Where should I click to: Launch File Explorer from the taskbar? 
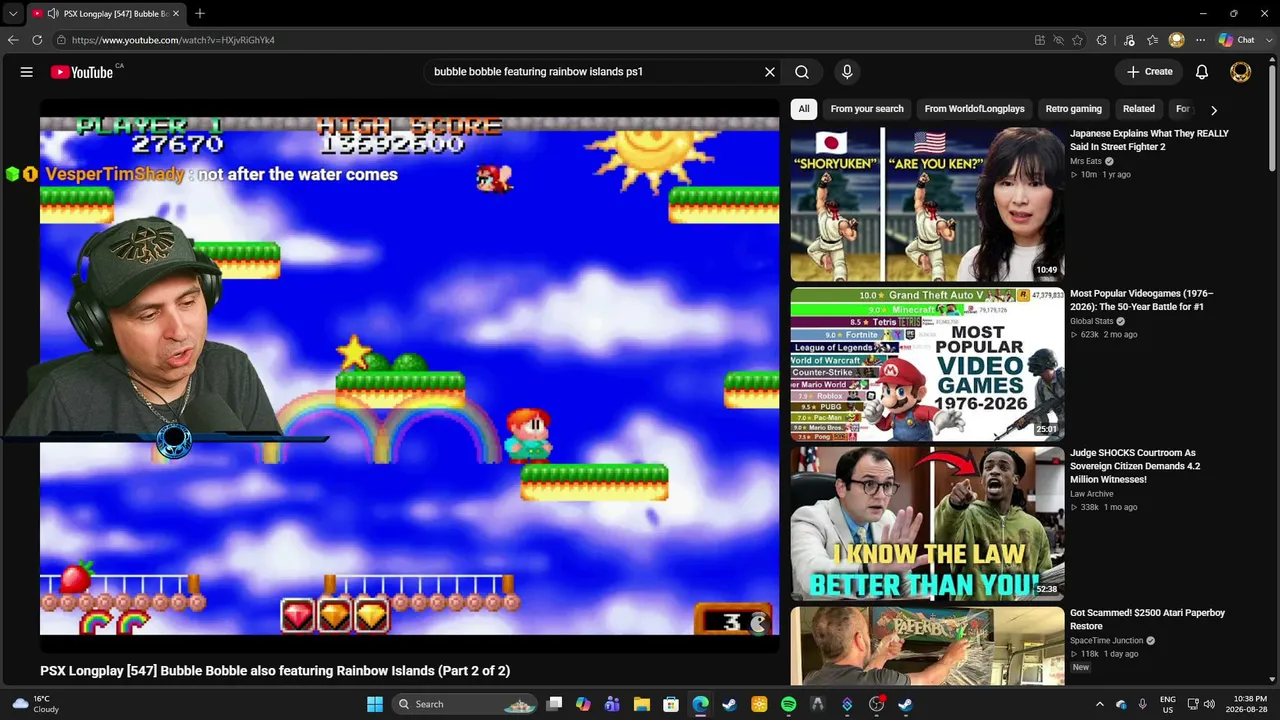[x=642, y=704]
